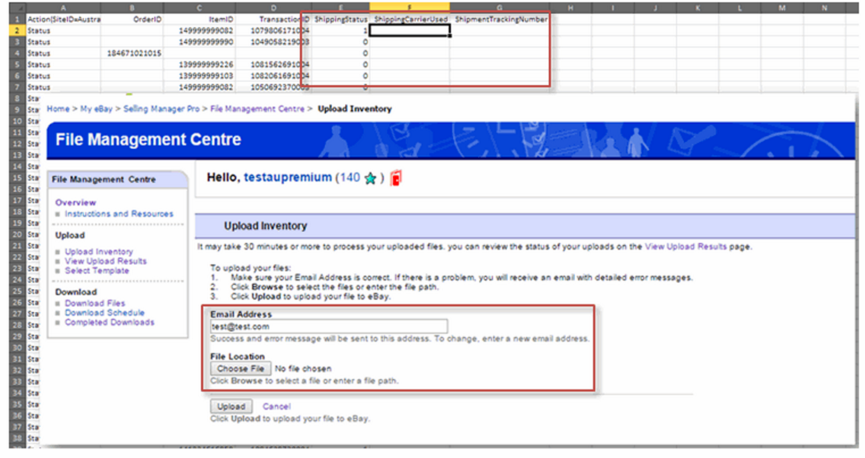Click the Home breadcrumb link
The width and height of the screenshot is (865, 458).
[58, 109]
